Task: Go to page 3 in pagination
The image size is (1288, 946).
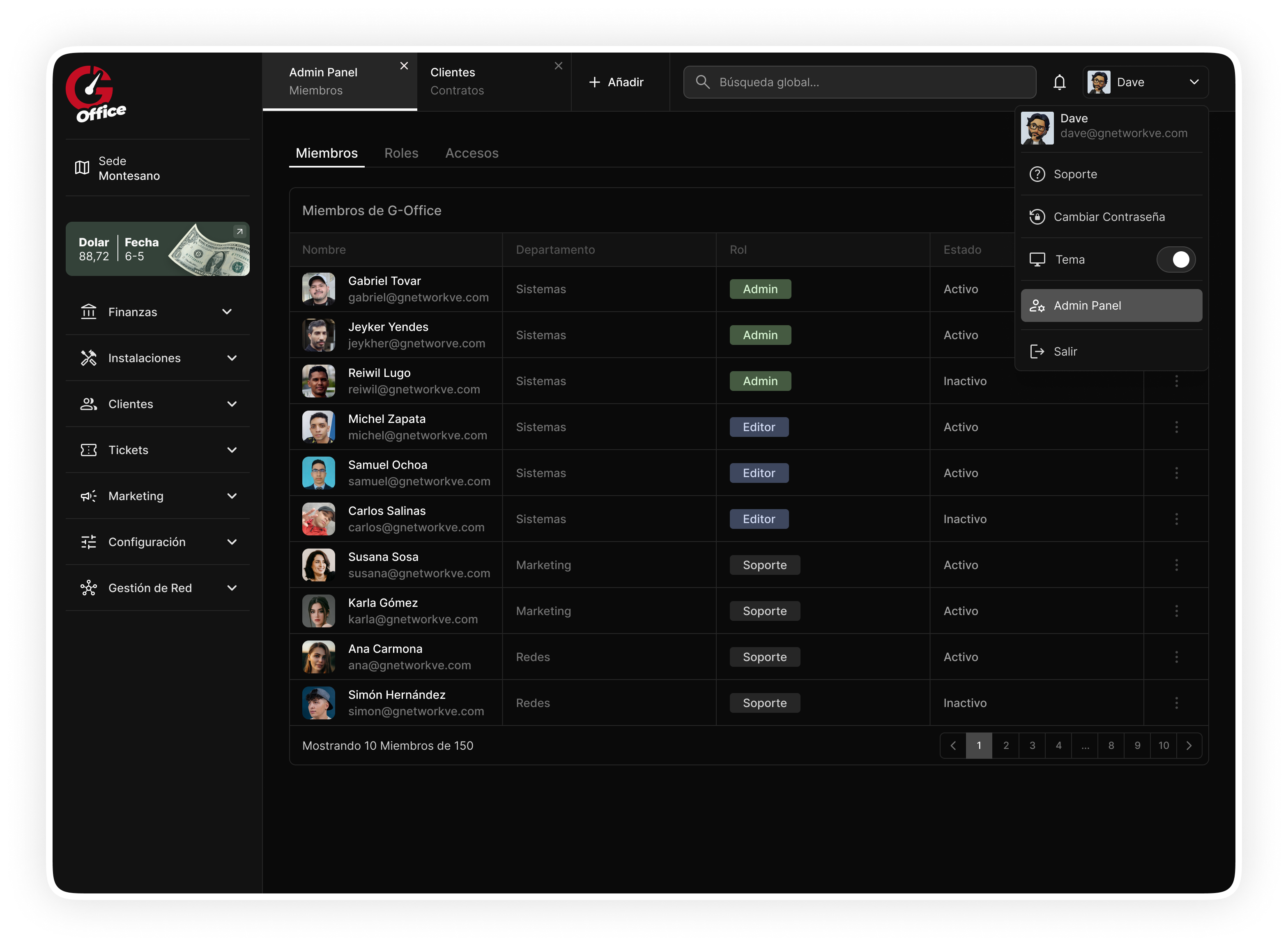Action: point(1032,746)
